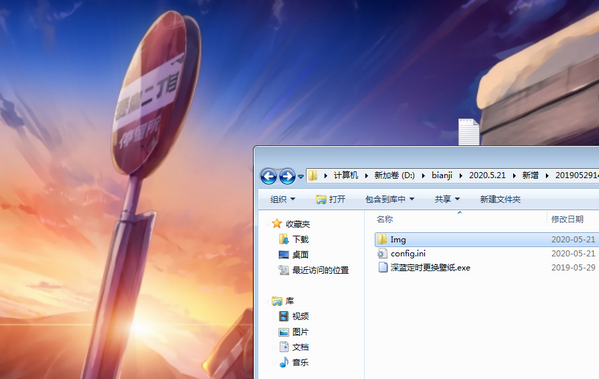Select 深蓝定时更换壁纸.exe file
599x379 pixels.
point(430,267)
